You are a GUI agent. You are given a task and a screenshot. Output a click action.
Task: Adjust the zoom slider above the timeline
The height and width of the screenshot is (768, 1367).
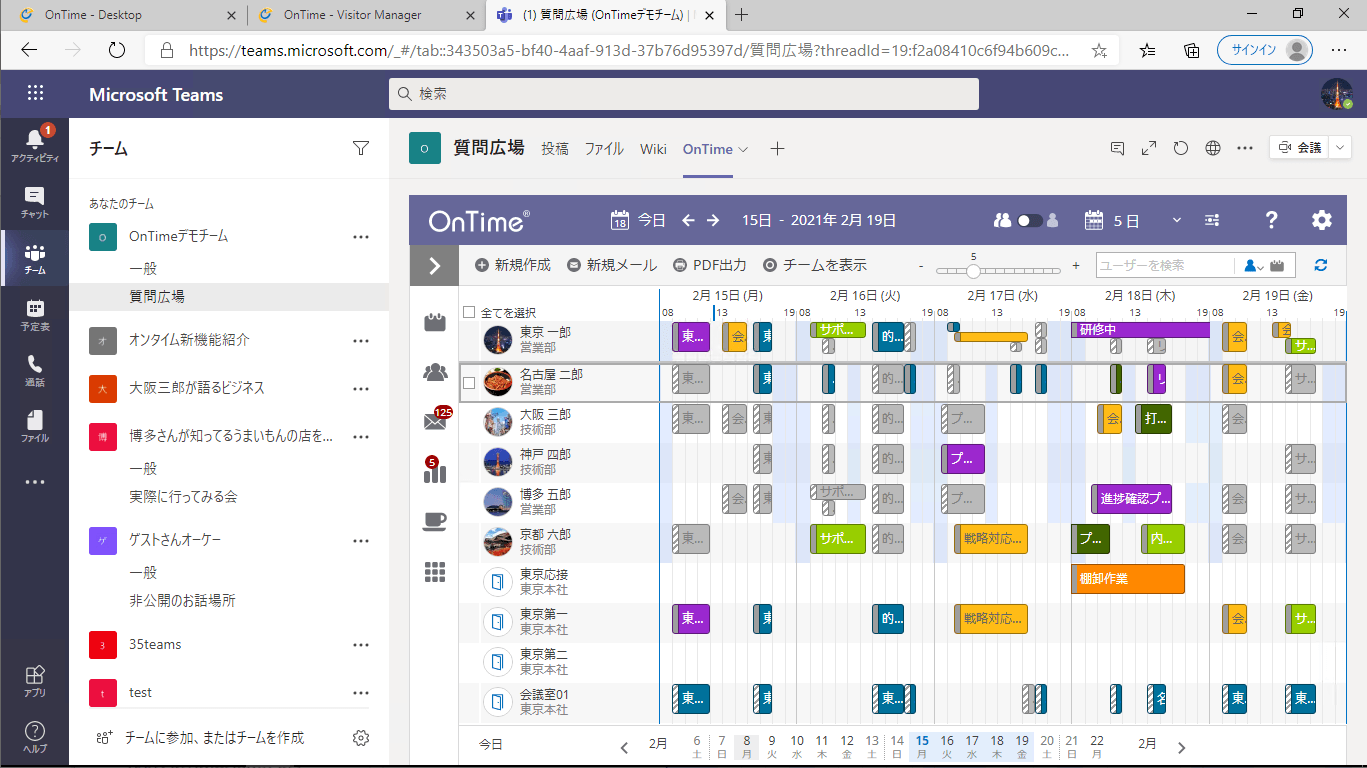pyautogui.click(x=973, y=269)
